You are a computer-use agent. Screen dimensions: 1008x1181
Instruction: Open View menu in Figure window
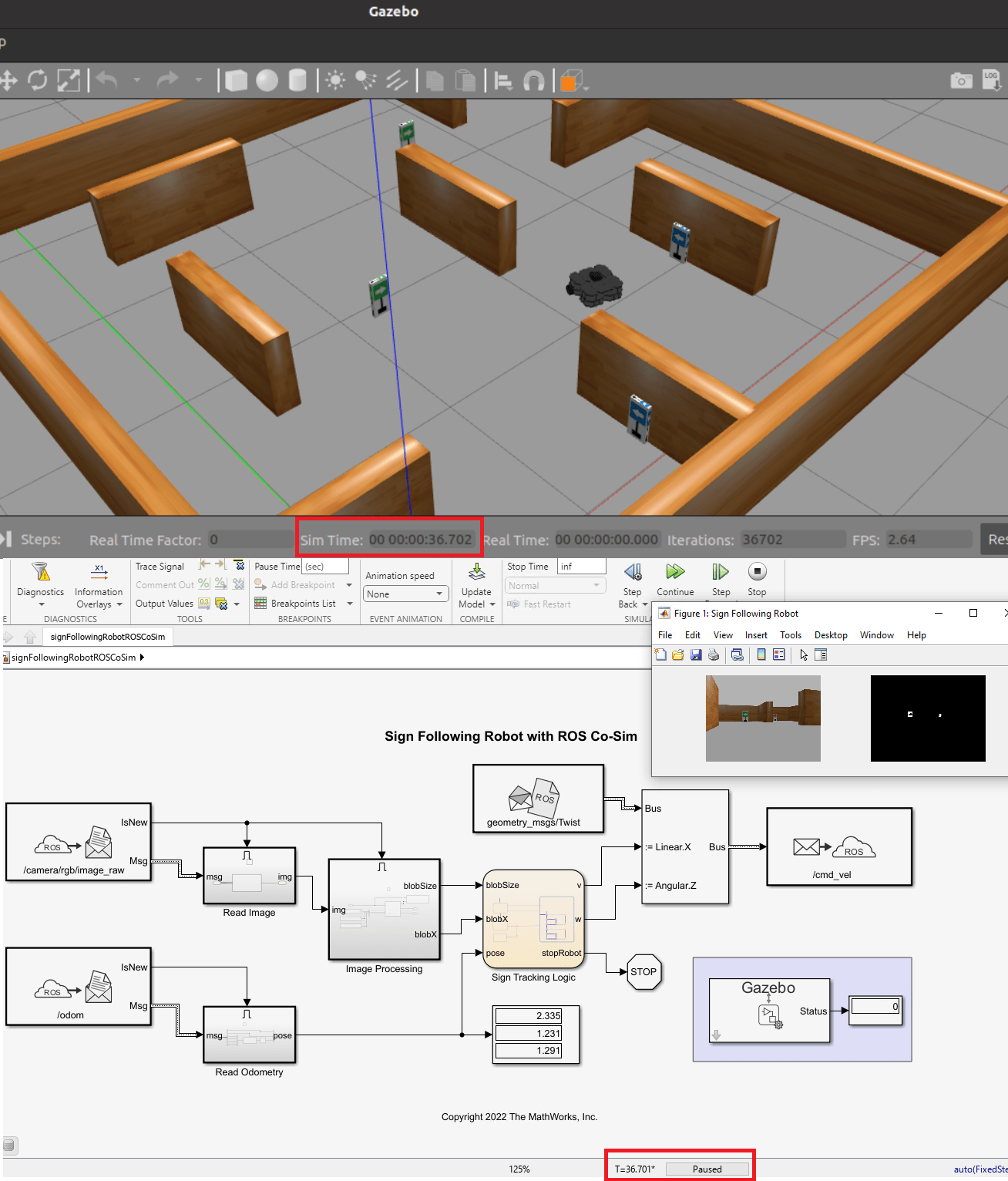pyautogui.click(x=723, y=635)
